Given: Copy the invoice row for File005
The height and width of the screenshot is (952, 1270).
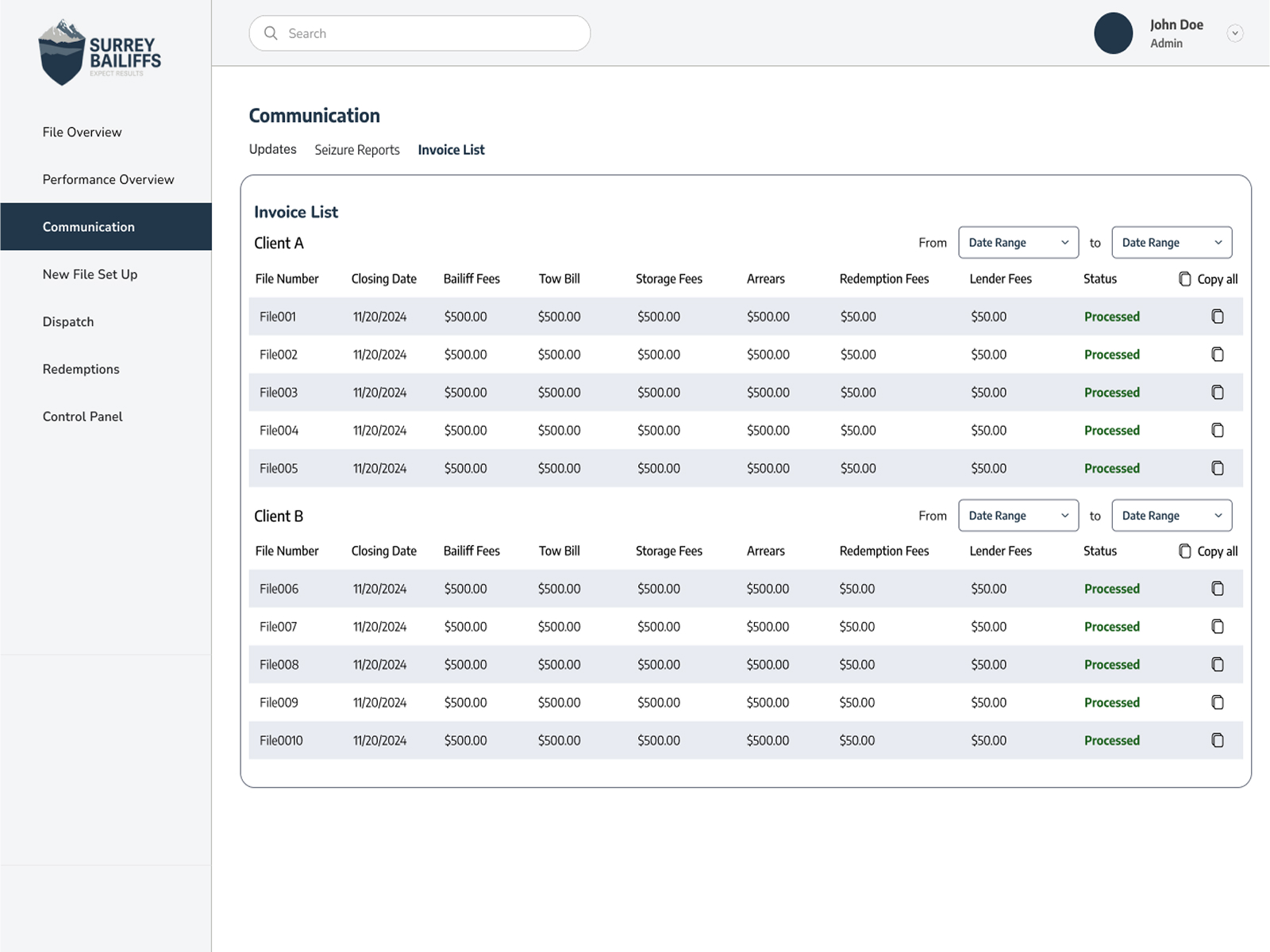Looking at the screenshot, I should tap(1218, 468).
